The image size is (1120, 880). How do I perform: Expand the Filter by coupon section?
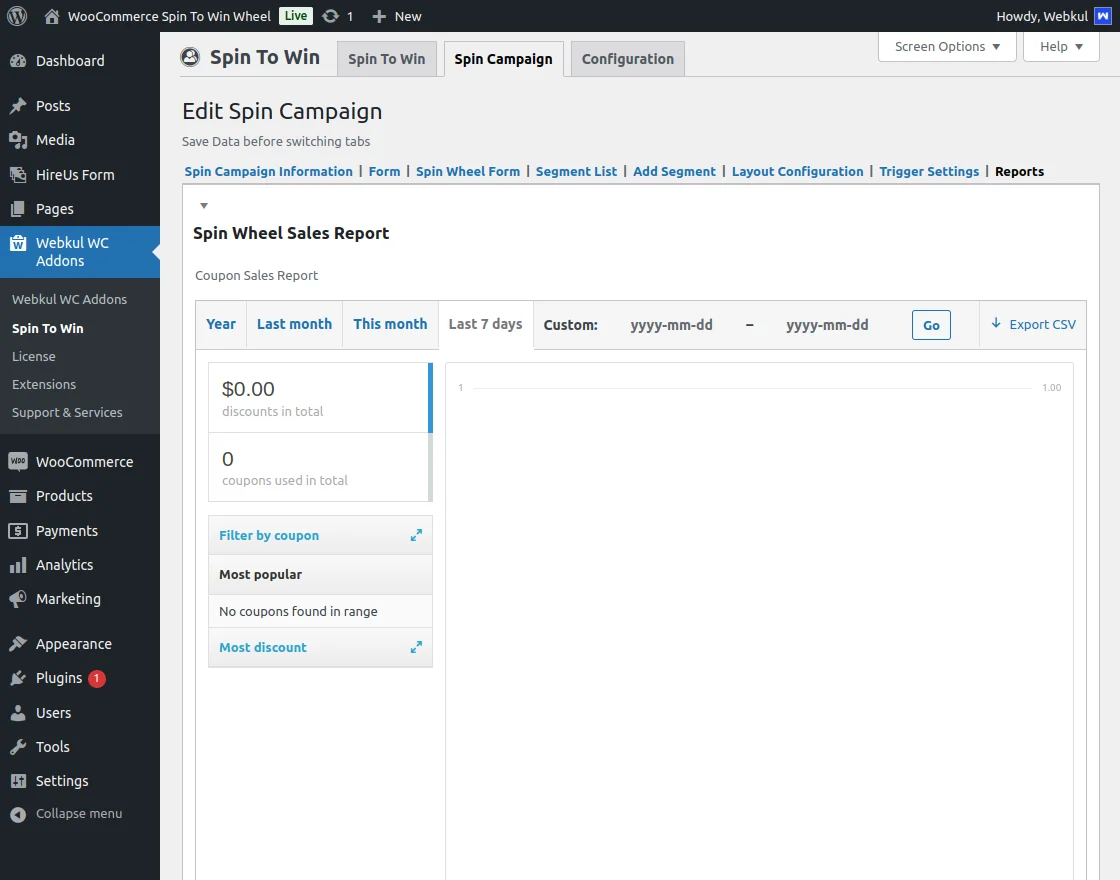pyautogui.click(x=416, y=536)
